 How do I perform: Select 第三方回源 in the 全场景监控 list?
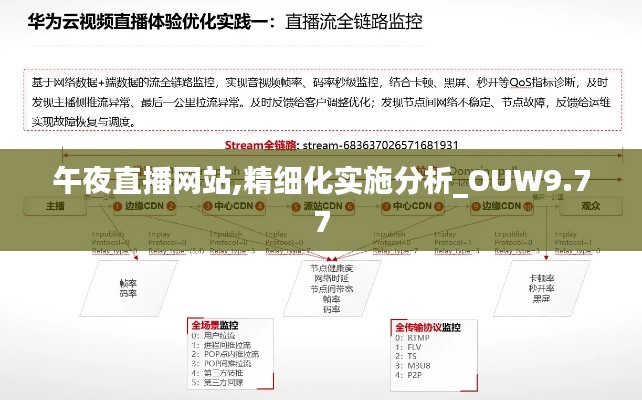(x=224, y=382)
